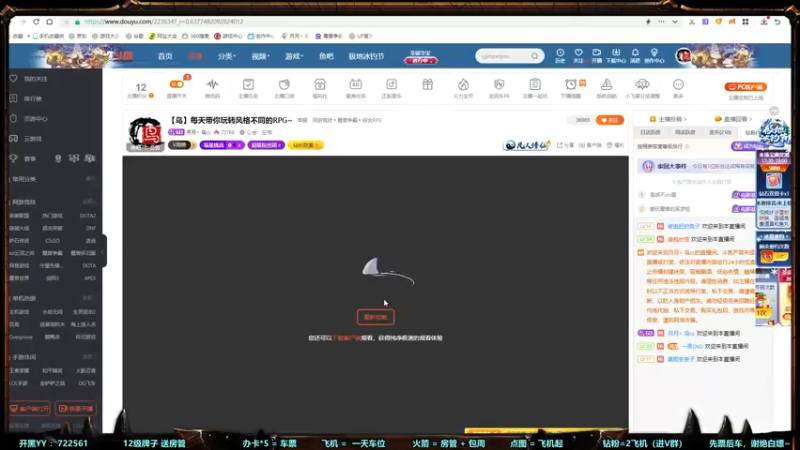
Task: Click the browser address bar URL
Action: pos(163,22)
